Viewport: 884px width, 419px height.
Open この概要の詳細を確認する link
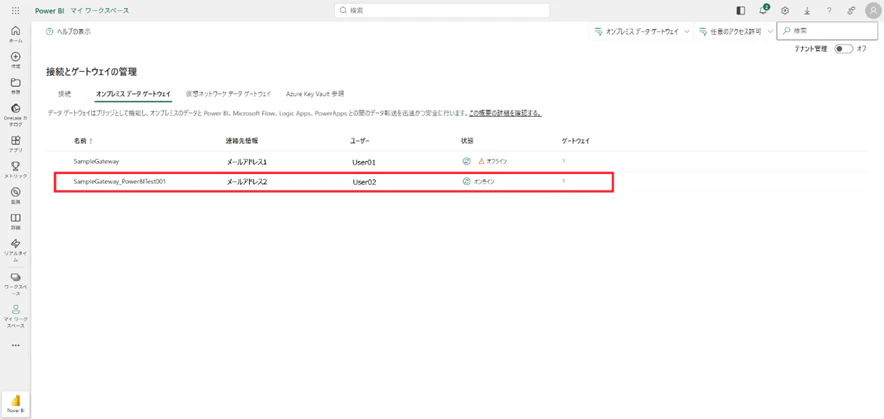(505, 113)
